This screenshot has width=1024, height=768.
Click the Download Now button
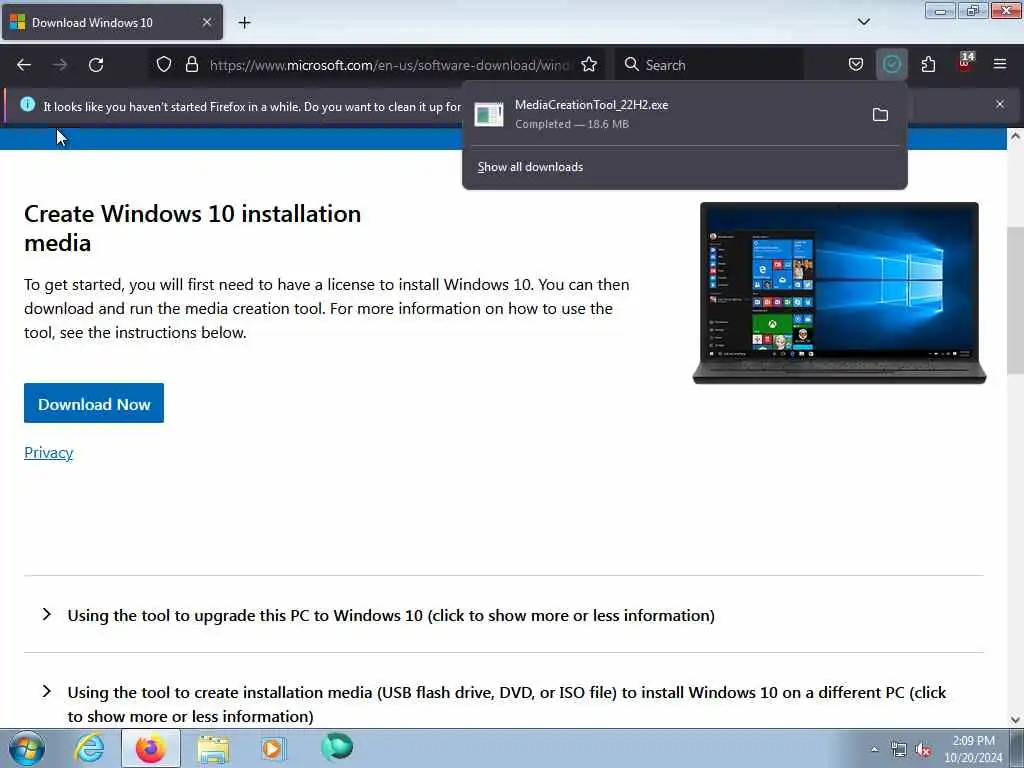[94, 404]
